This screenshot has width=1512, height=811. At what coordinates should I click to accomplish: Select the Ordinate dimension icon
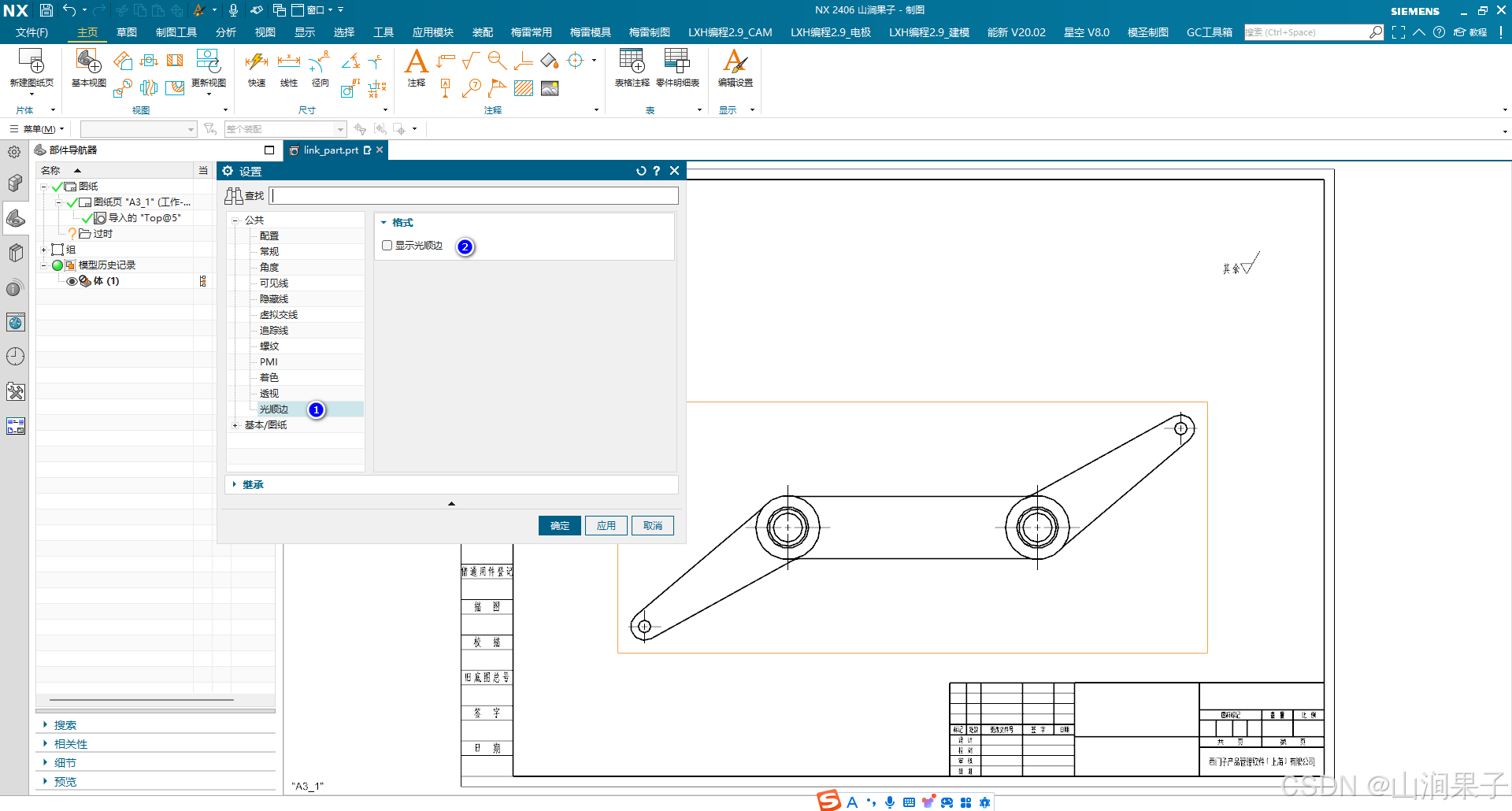(377, 88)
